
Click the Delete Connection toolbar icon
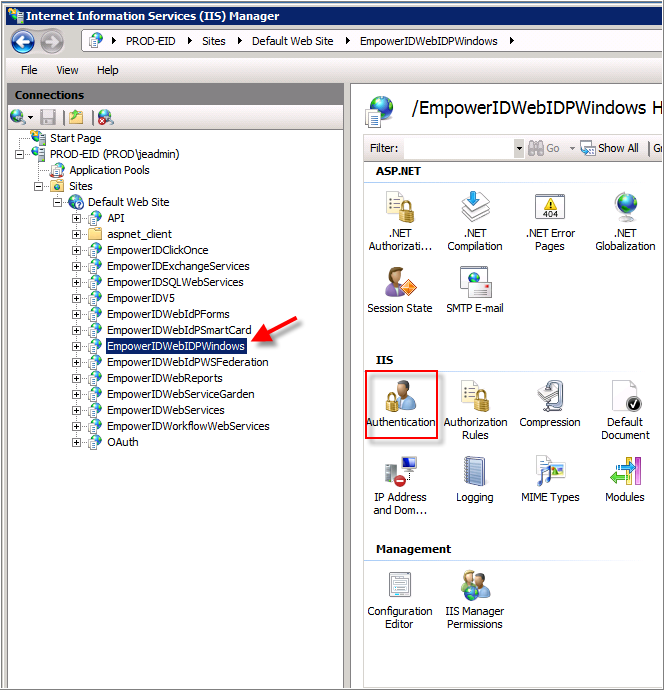pos(106,117)
